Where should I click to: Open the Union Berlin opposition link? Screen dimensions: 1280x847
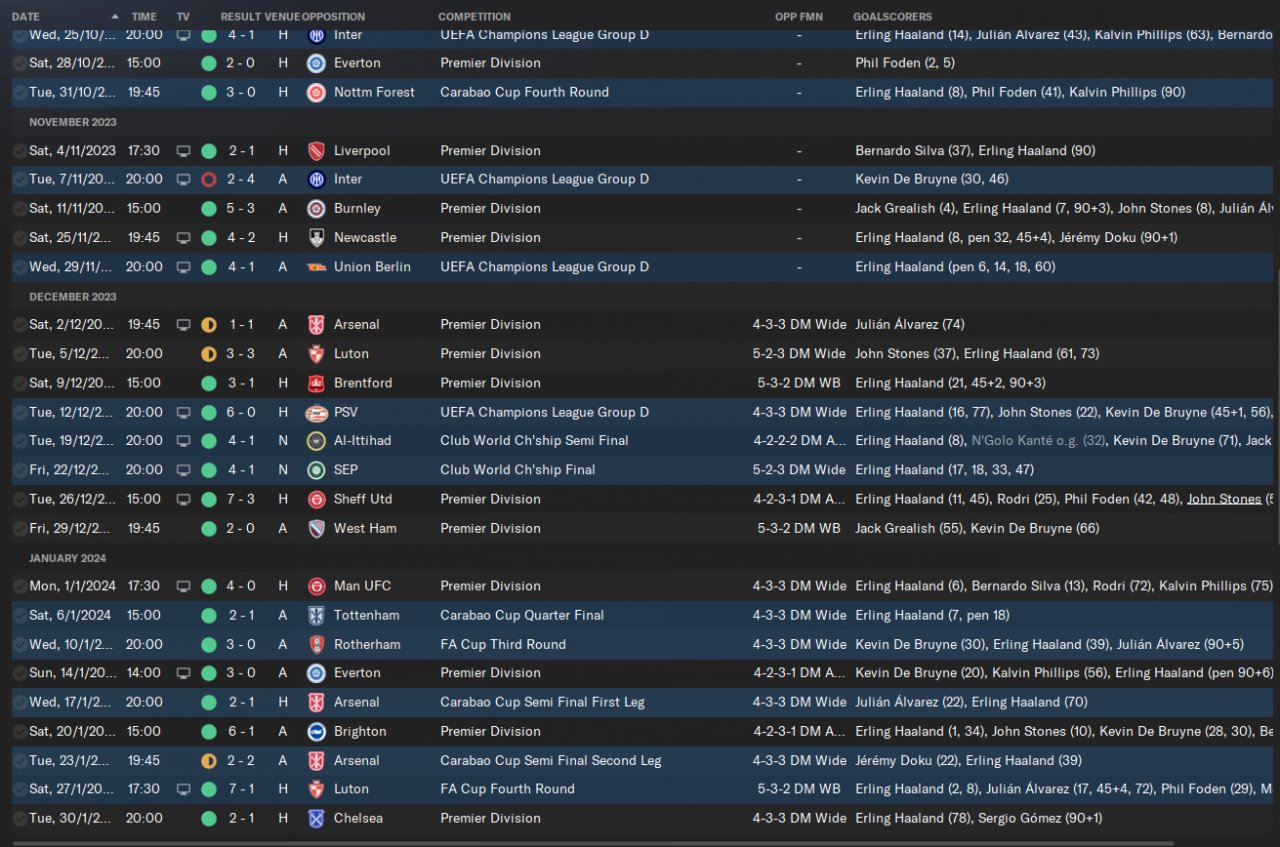[373, 267]
